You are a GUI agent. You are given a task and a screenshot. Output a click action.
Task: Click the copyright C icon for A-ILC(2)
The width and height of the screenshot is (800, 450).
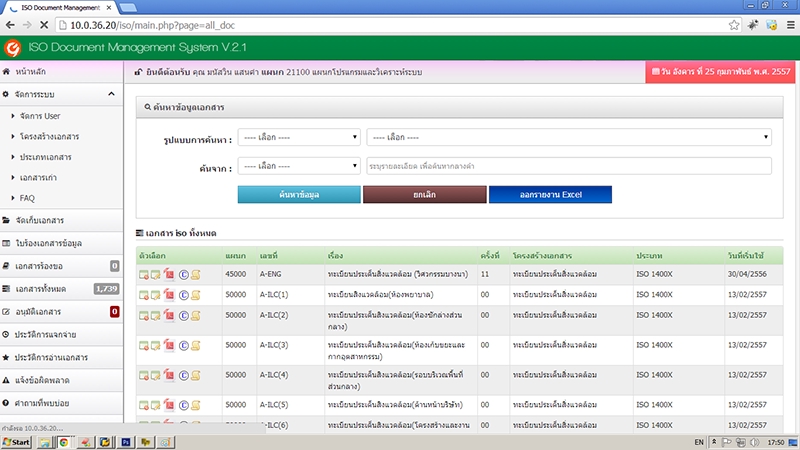184,316
